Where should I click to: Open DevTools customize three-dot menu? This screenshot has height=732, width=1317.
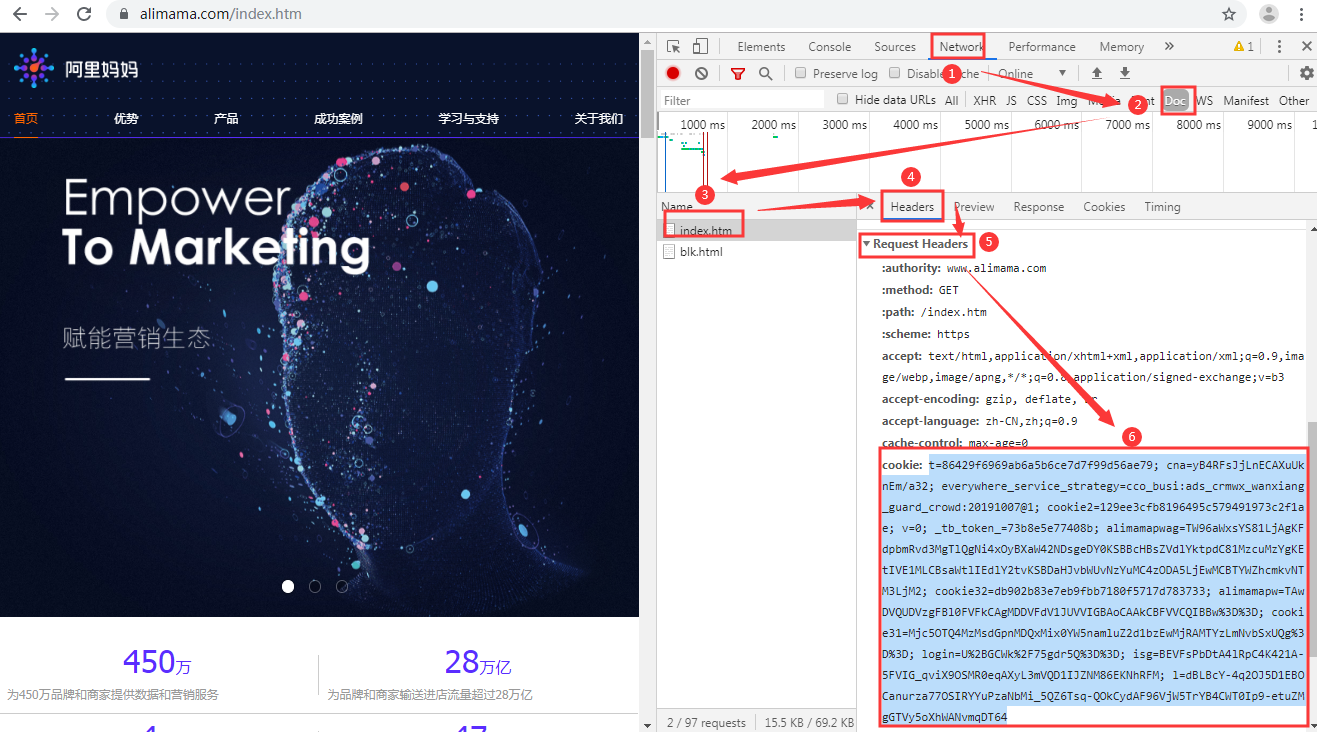click(x=1278, y=46)
